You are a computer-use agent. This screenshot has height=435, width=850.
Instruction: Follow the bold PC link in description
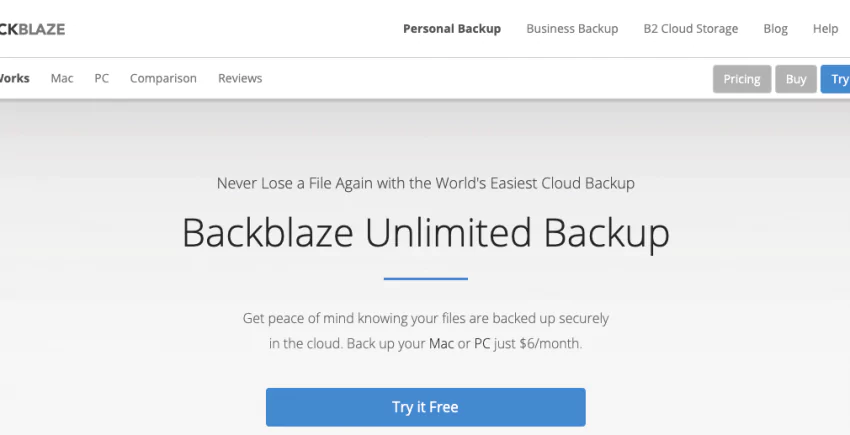click(483, 344)
